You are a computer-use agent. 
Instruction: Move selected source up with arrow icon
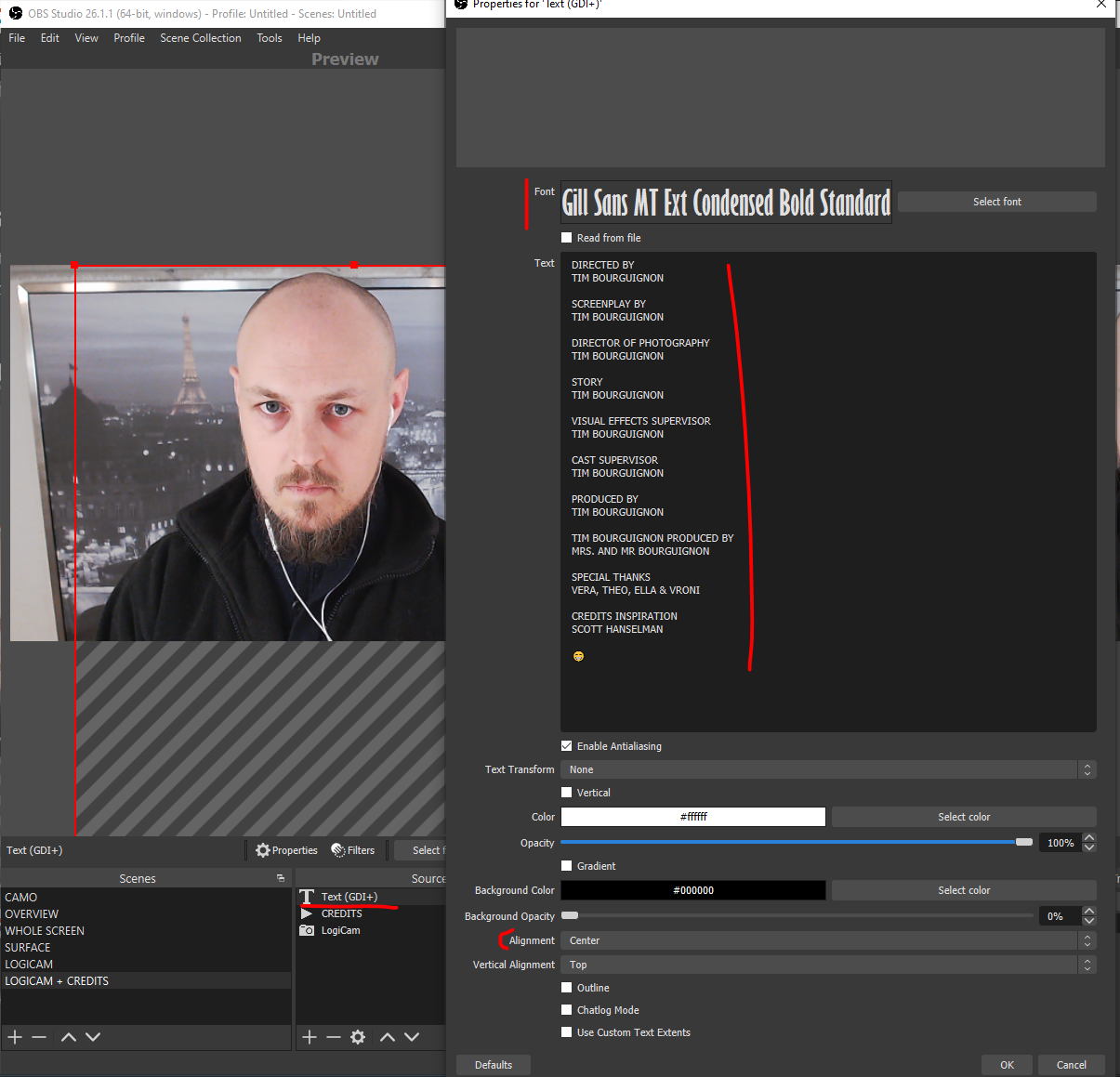tap(388, 1037)
